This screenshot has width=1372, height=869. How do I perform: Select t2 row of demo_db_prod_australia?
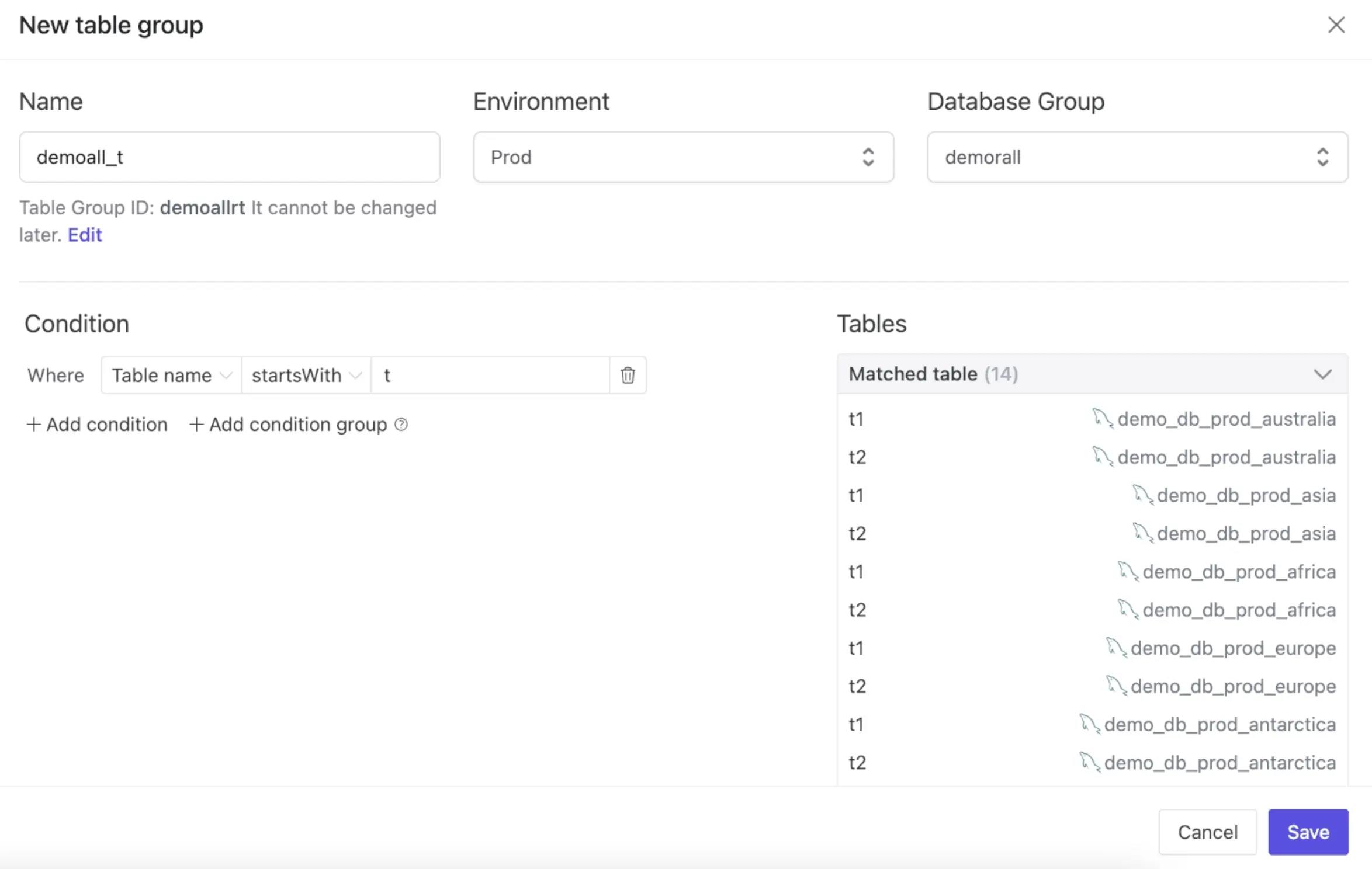point(1092,457)
